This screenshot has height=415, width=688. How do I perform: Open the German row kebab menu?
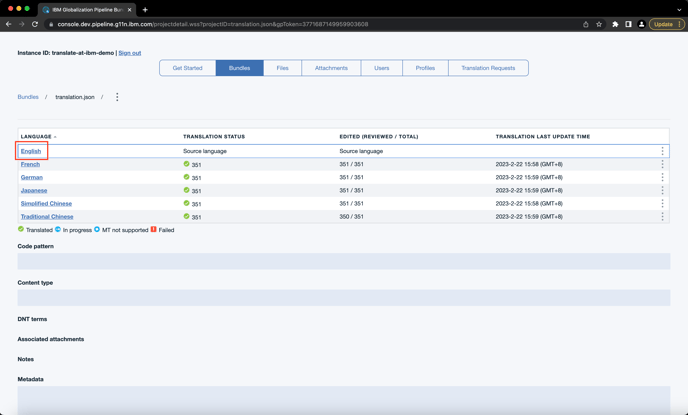tap(662, 177)
